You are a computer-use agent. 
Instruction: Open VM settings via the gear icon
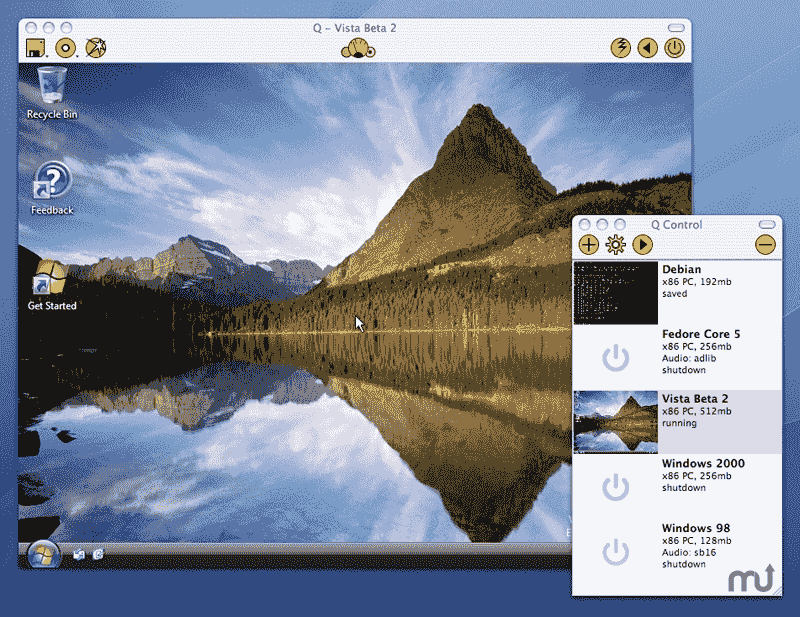[x=615, y=244]
